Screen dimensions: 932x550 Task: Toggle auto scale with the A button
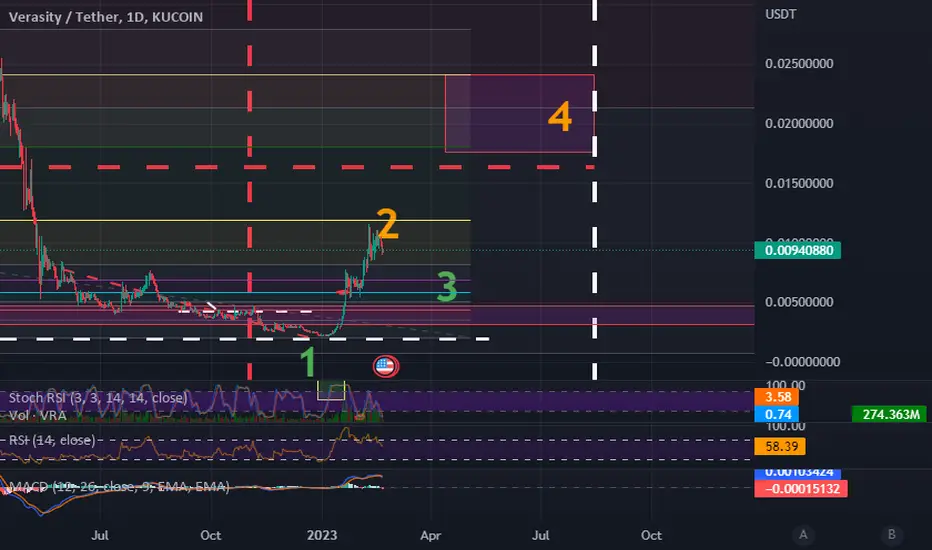click(x=803, y=535)
